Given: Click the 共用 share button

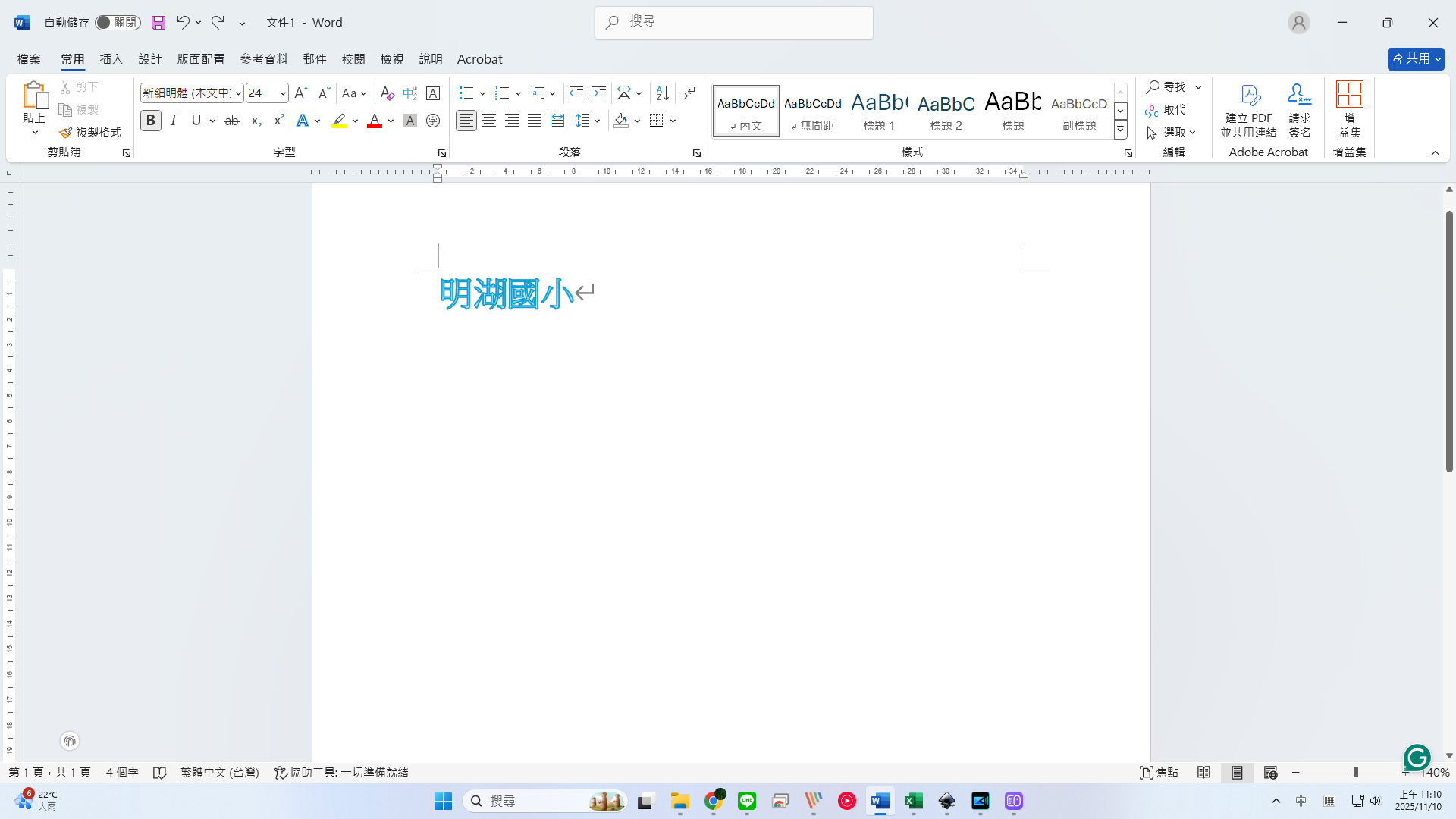Looking at the screenshot, I should [1415, 59].
